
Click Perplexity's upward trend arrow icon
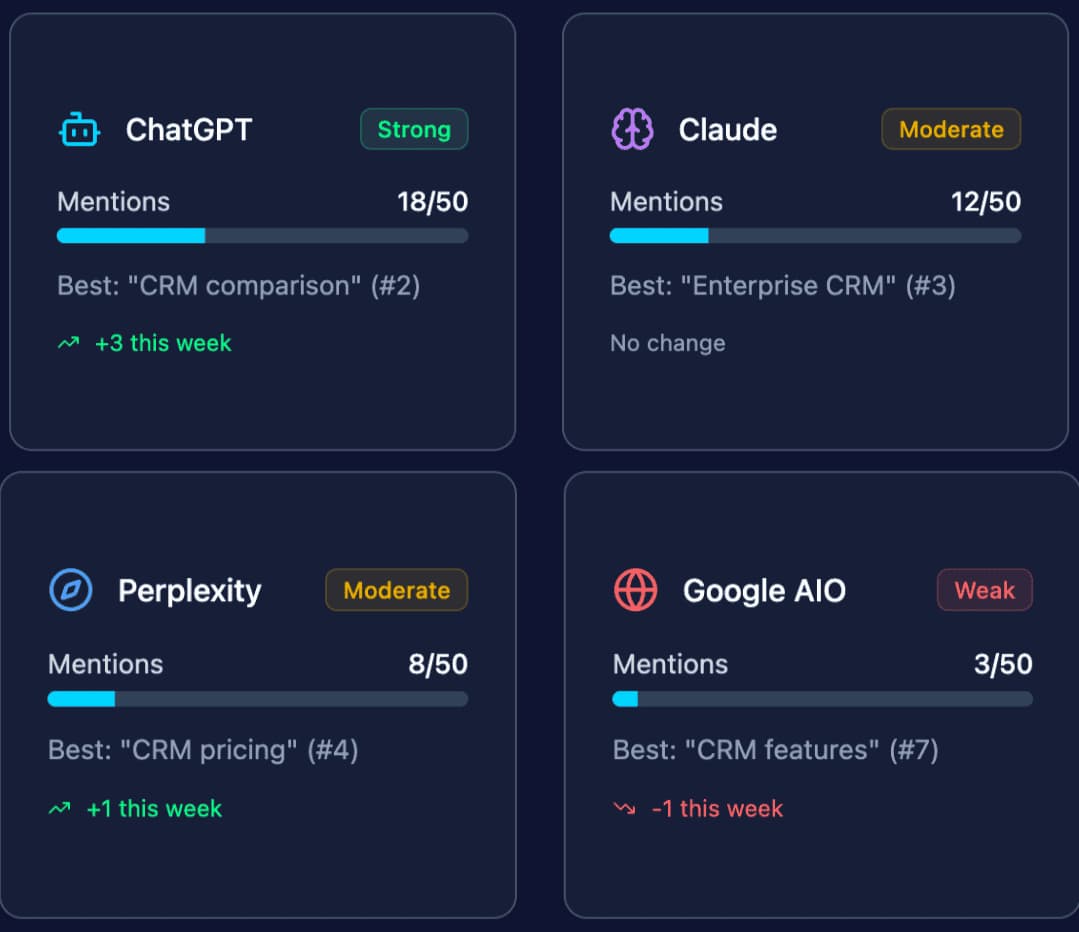pos(60,809)
